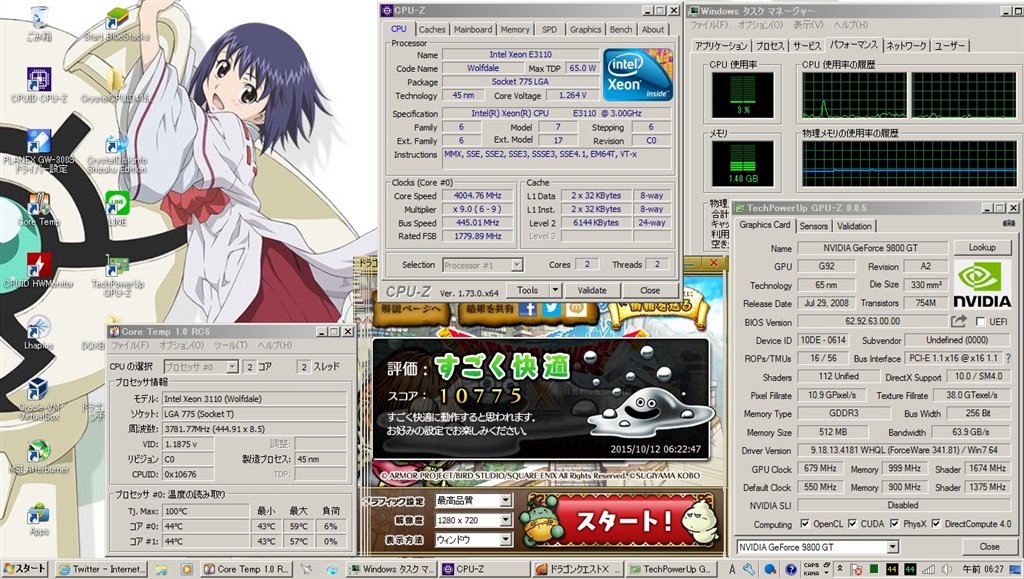Open the Lhaplus desktop icon

pos(39,332)
